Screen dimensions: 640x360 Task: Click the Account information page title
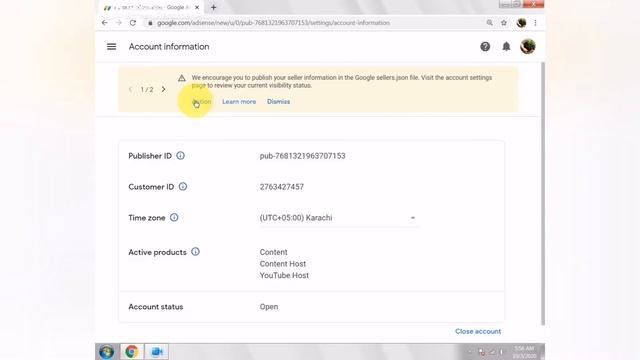point(169,47)
